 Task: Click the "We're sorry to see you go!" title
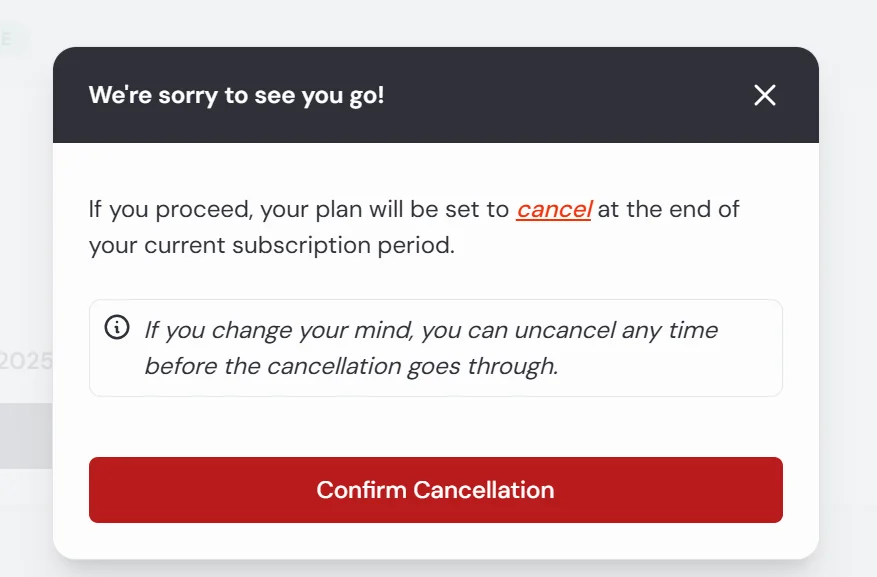pos(236,96)
